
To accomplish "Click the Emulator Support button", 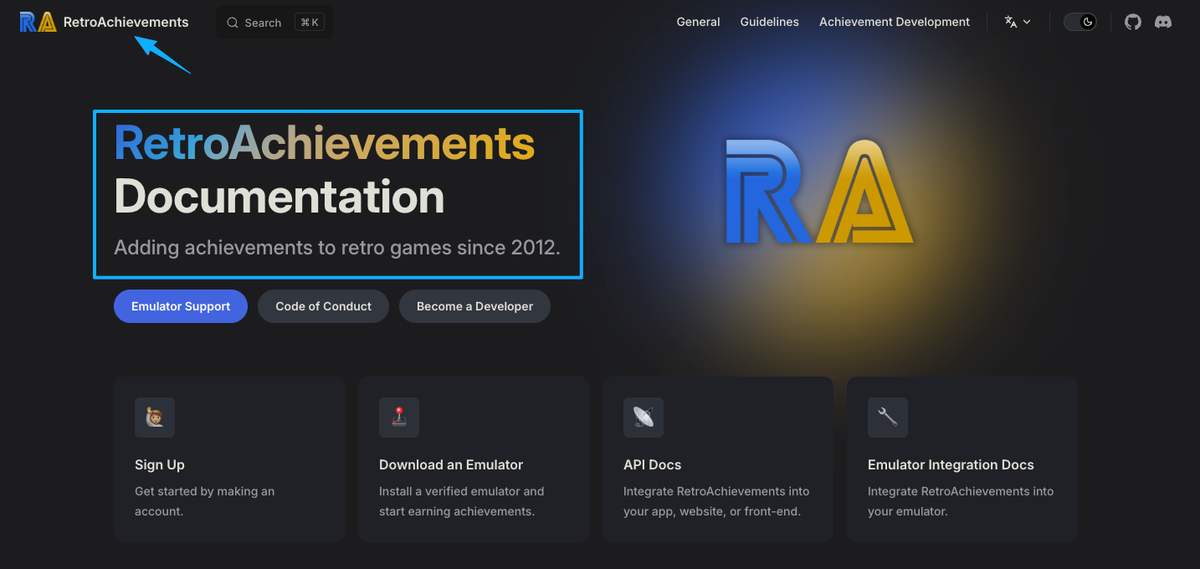I will pyautogui.click(x=181, y=306).
